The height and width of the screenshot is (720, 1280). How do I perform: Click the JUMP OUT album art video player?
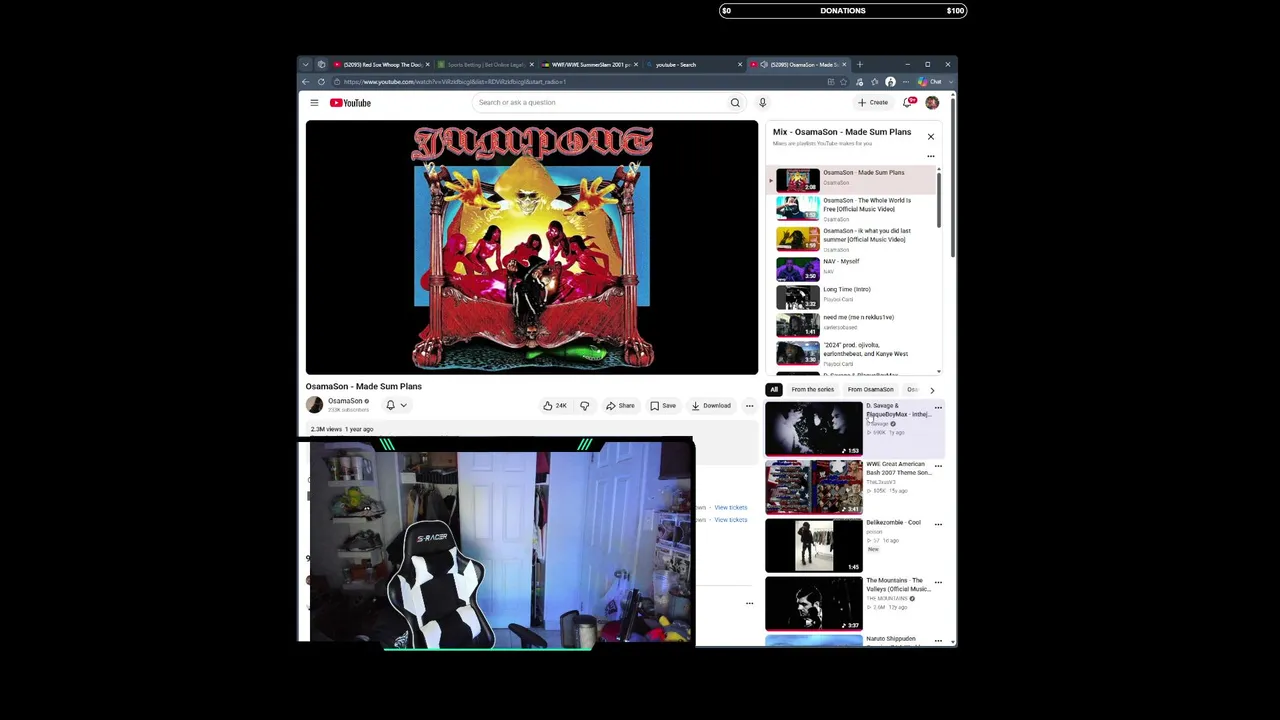point(532,247)
